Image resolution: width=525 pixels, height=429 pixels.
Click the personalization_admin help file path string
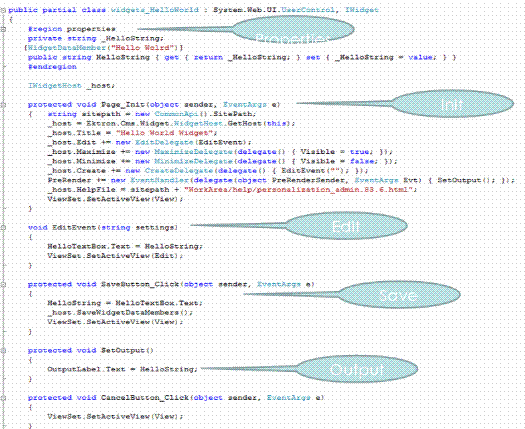pos(298,190)
